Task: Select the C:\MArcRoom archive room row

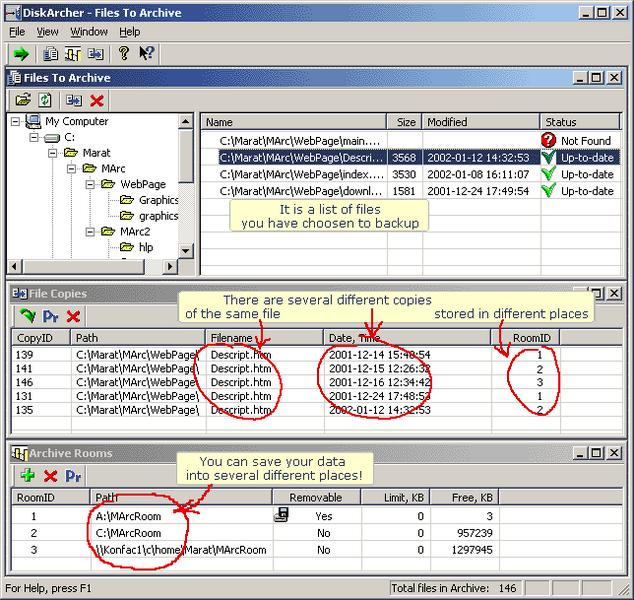Action: (x=317, y=533)
